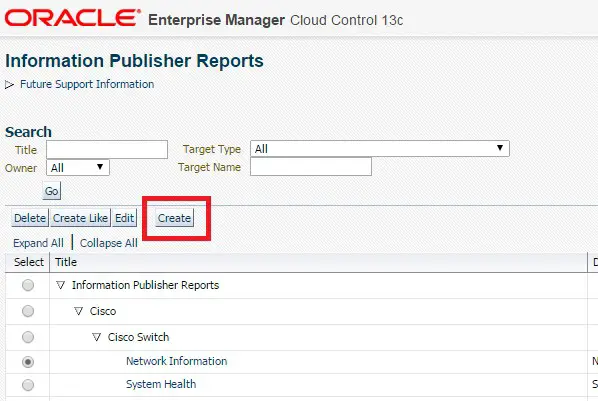
Task: Open the Target Type dropdown
Action: (380, 148)
